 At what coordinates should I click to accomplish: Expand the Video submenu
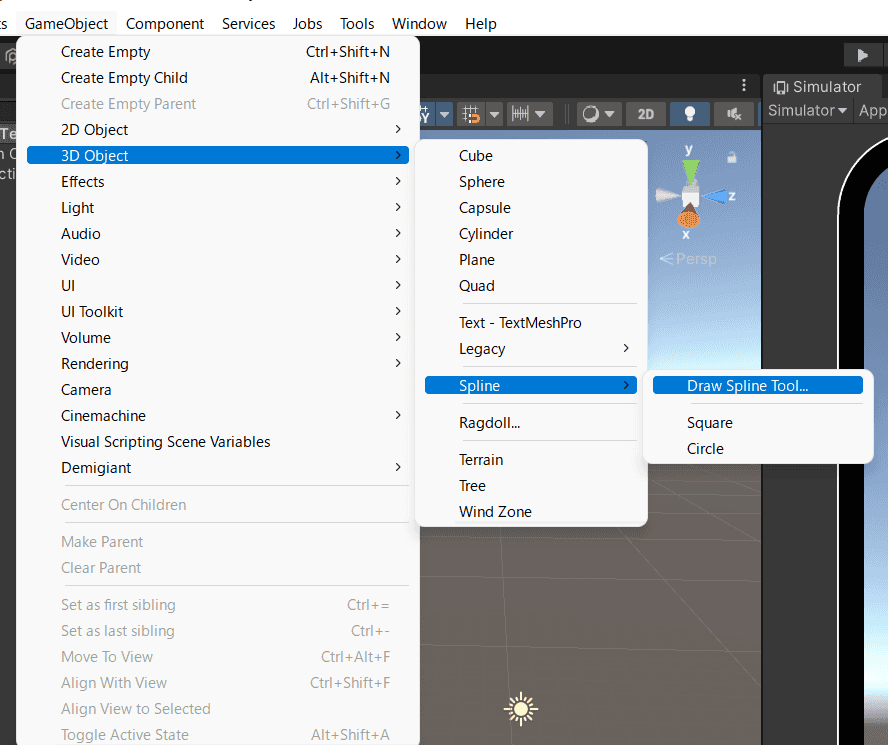218,260
